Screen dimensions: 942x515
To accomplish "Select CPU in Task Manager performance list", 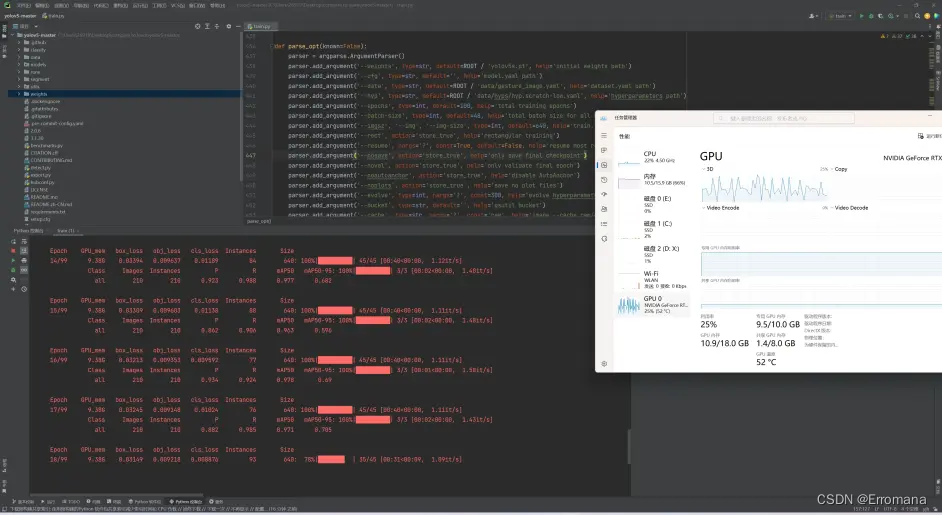I will [654, 157].
